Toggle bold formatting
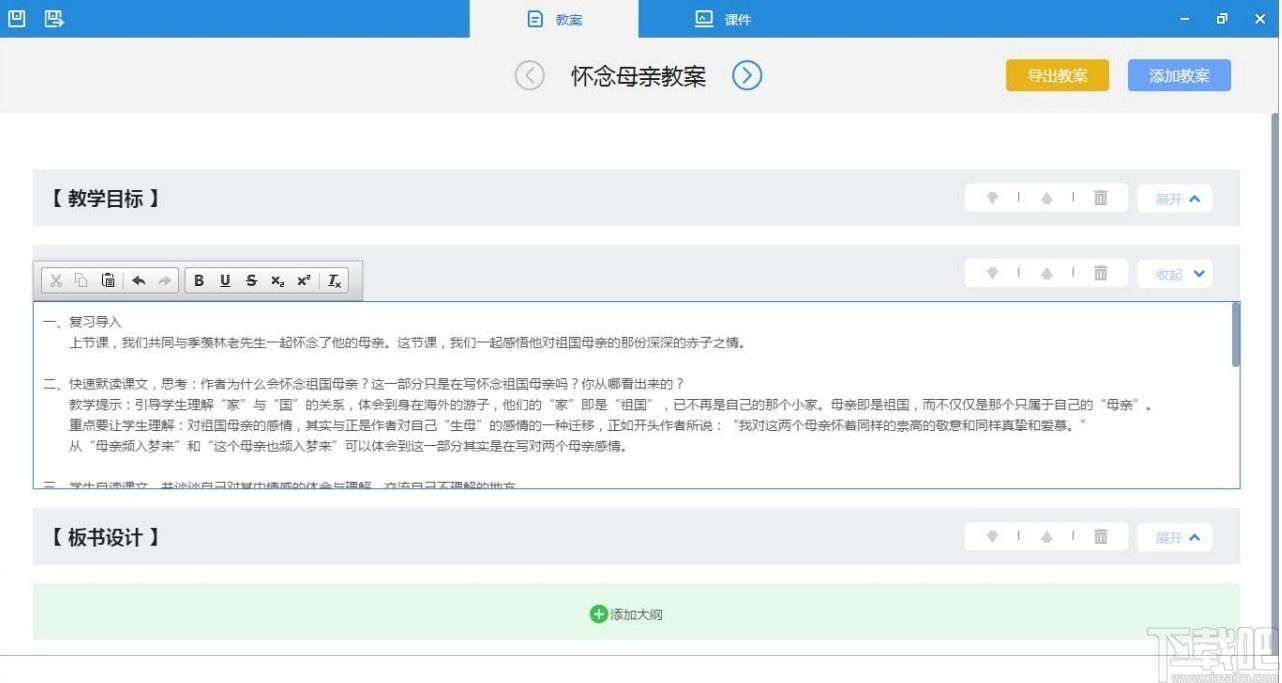1282x683 pixels. pos(198,281)
